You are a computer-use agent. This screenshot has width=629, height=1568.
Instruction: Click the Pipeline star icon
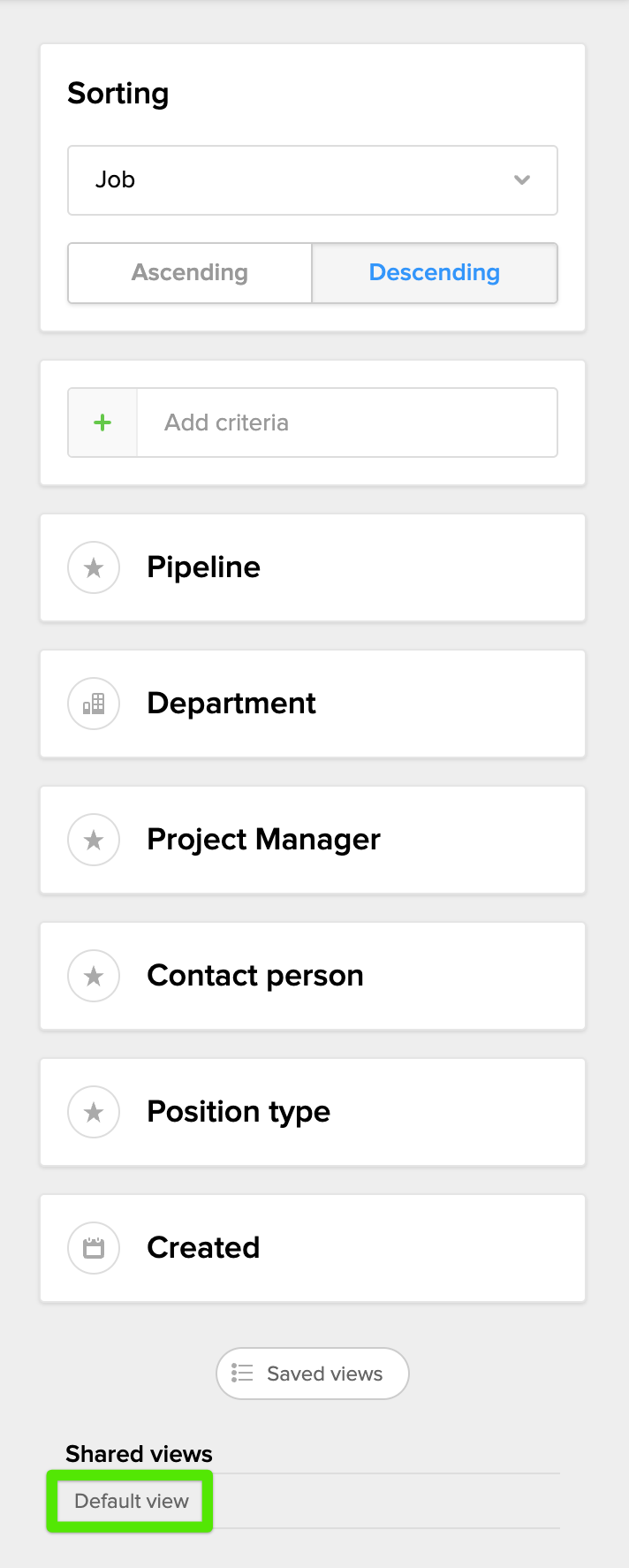point(94,567)
